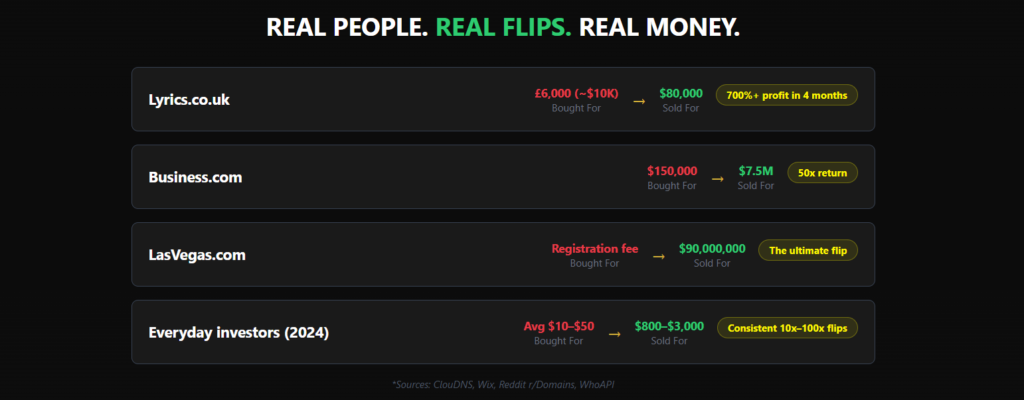Click Everyday investors (2024) row title
The width and height of the screenshot is (1024, 400).
click(x=238, y=332)
